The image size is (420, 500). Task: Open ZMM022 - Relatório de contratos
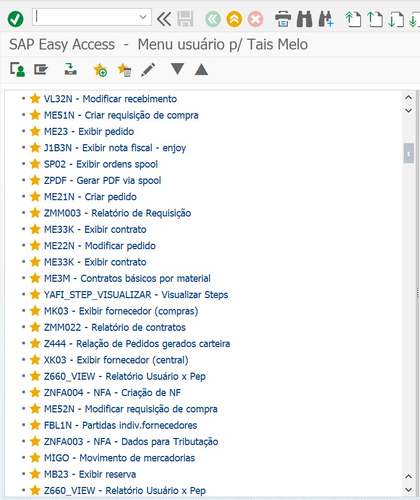pos(115,327)
